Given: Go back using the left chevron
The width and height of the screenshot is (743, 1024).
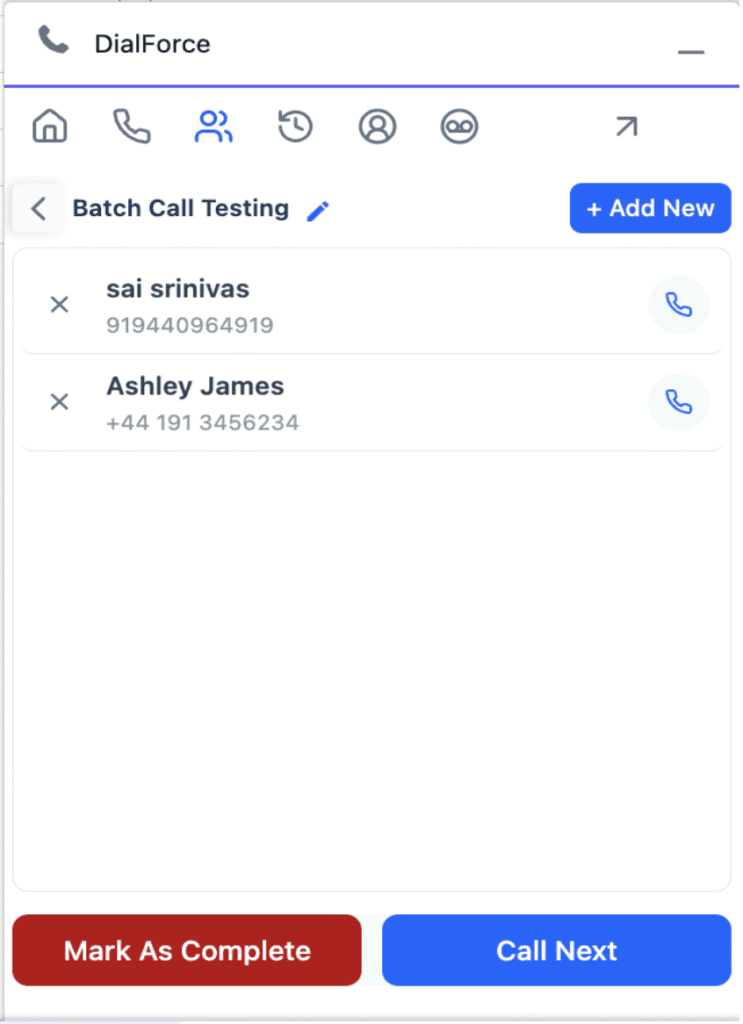Looking at the screenshot, I should [38, 209].
